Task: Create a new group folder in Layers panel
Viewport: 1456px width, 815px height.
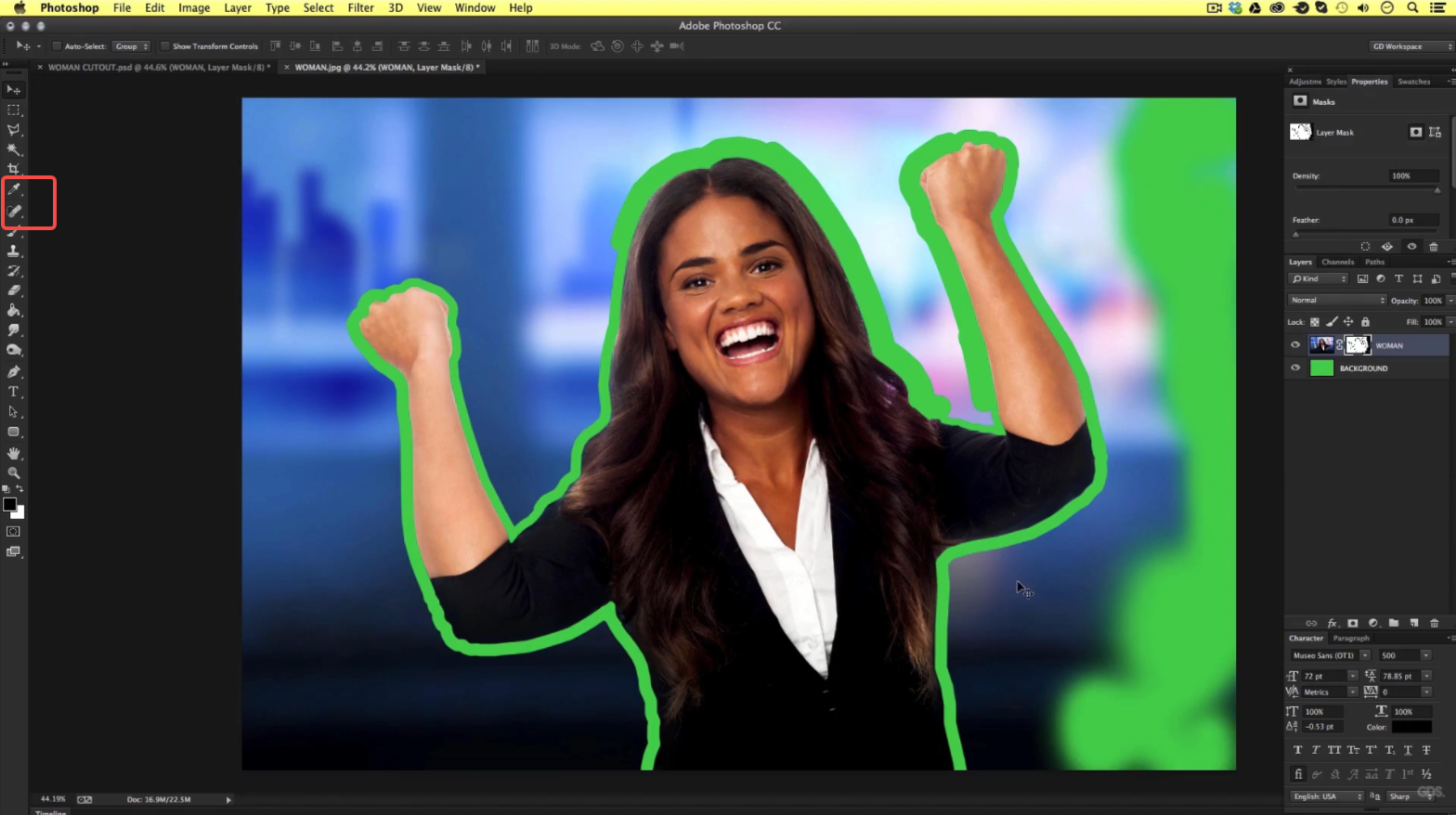Action: pos(1394,623)
